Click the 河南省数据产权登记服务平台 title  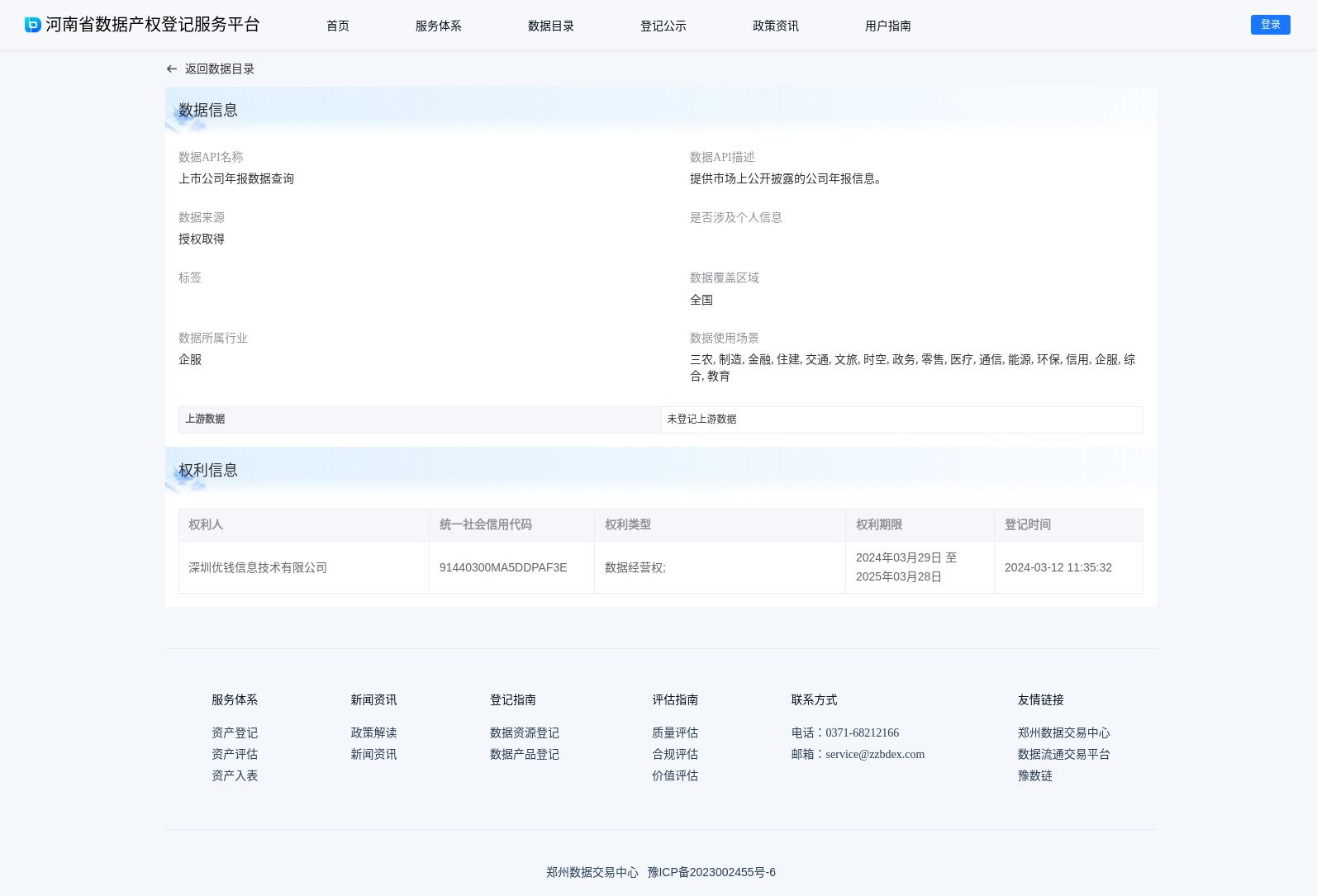(x=153, y=25)
